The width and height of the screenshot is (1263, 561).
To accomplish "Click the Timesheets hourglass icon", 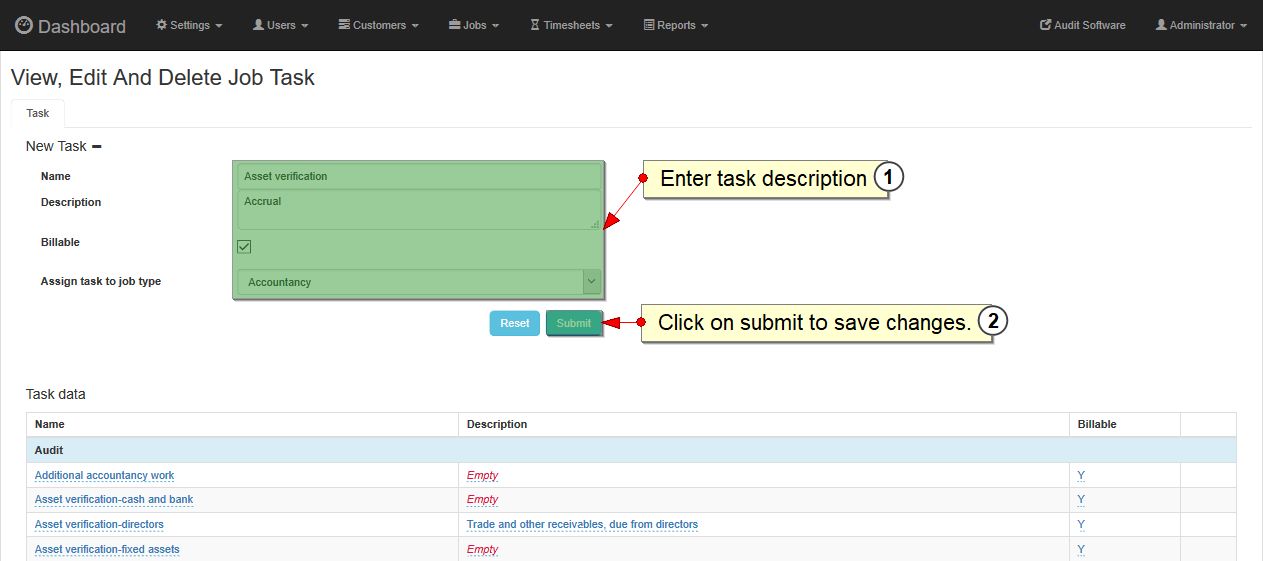I will [535, 25].
